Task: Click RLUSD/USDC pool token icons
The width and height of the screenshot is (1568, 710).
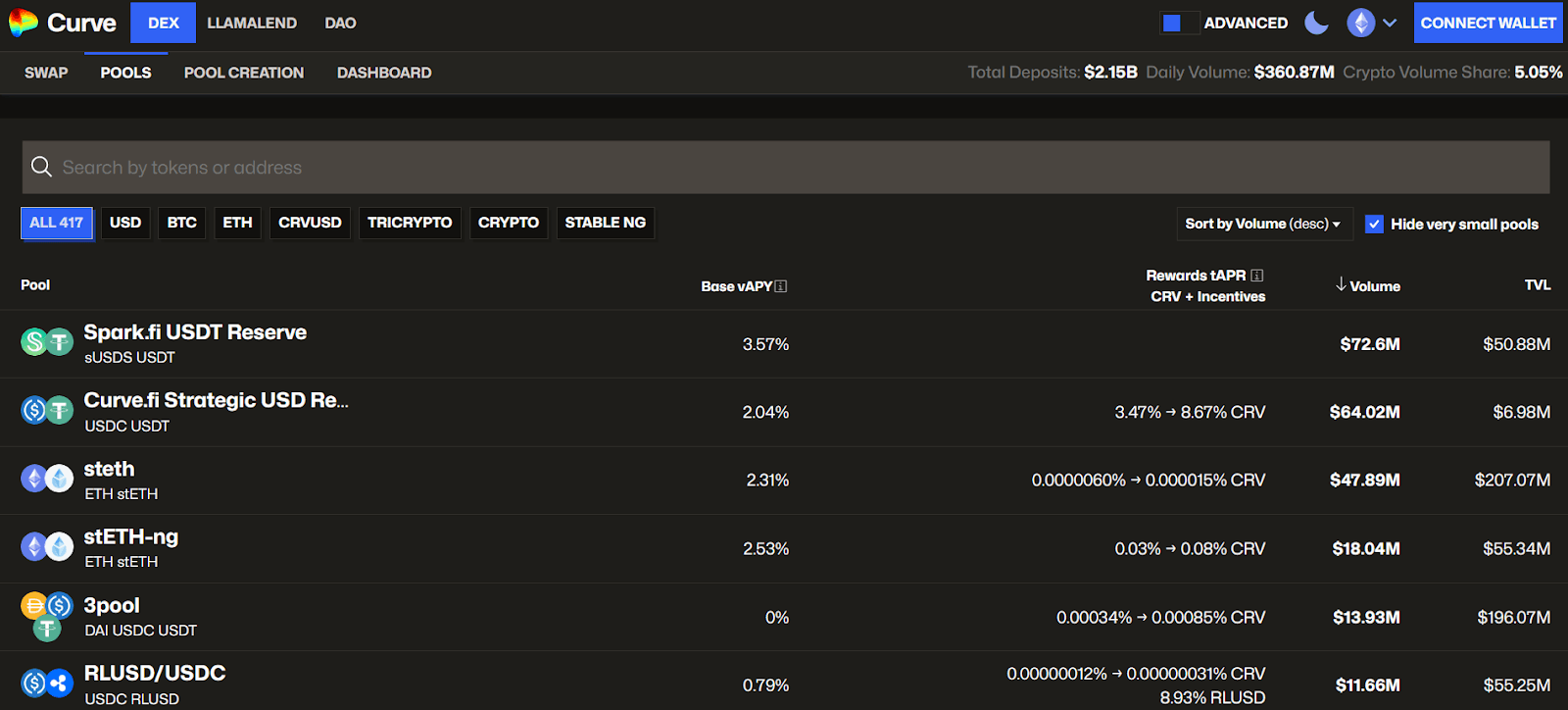Action: click(x=47, y=683)
